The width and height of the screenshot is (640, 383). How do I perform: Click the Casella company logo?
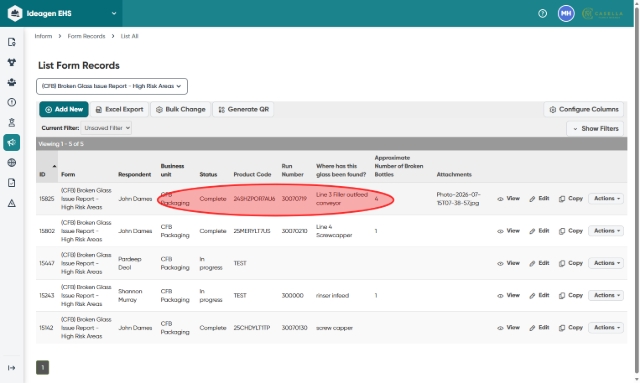[x=602, y=13]
